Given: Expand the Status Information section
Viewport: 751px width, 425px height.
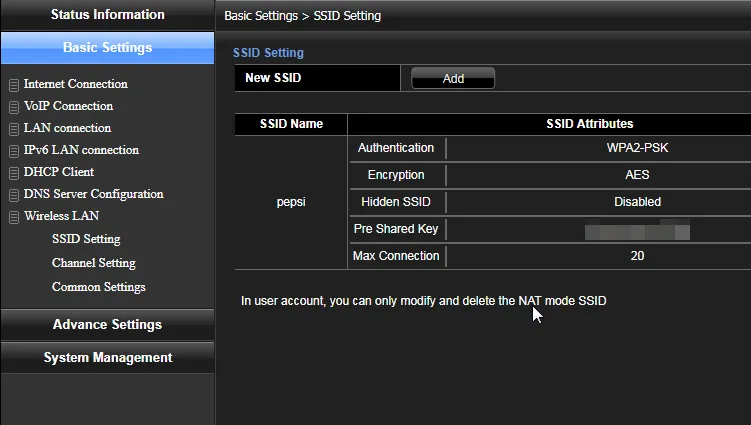Looking at the screenshot, I should [x=107, y=15].
